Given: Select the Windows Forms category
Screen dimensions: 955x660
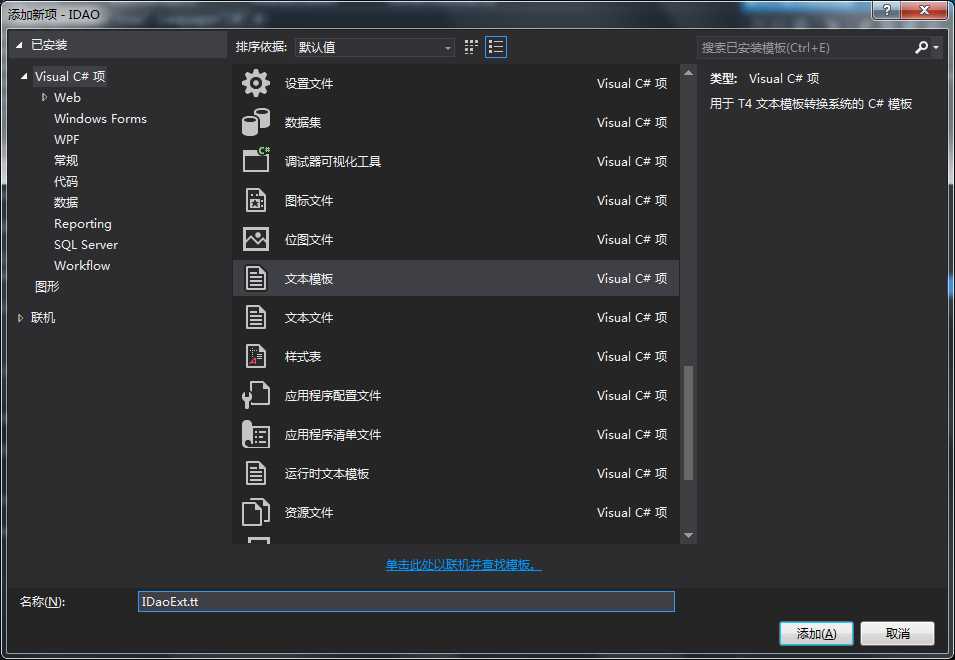Looking at the screenshot, I should (x=100, y=118).
